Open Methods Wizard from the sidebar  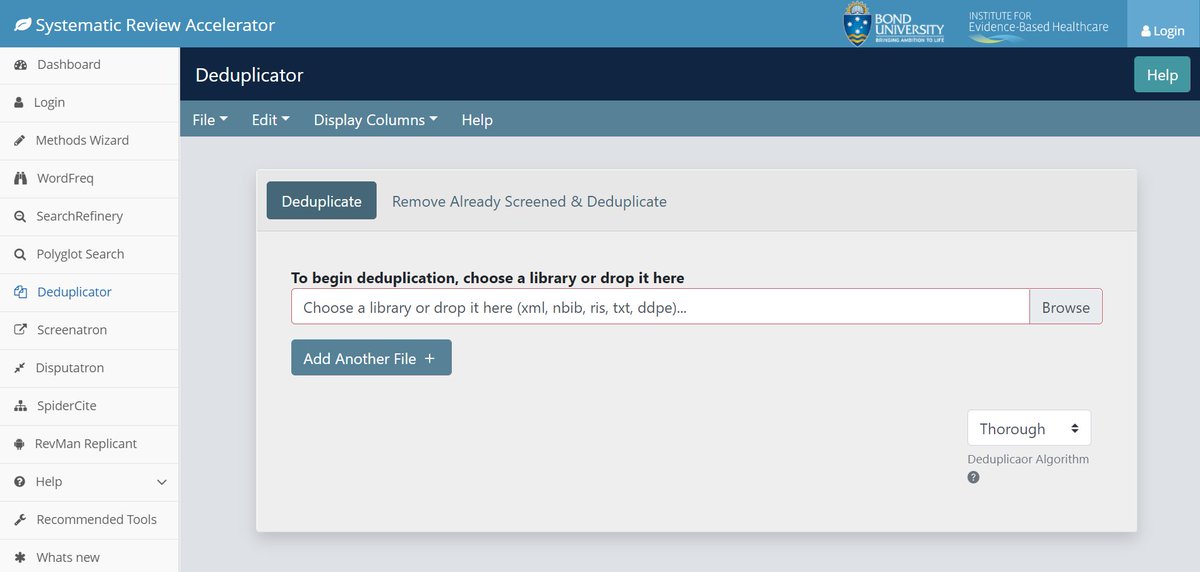click(90, 141)
